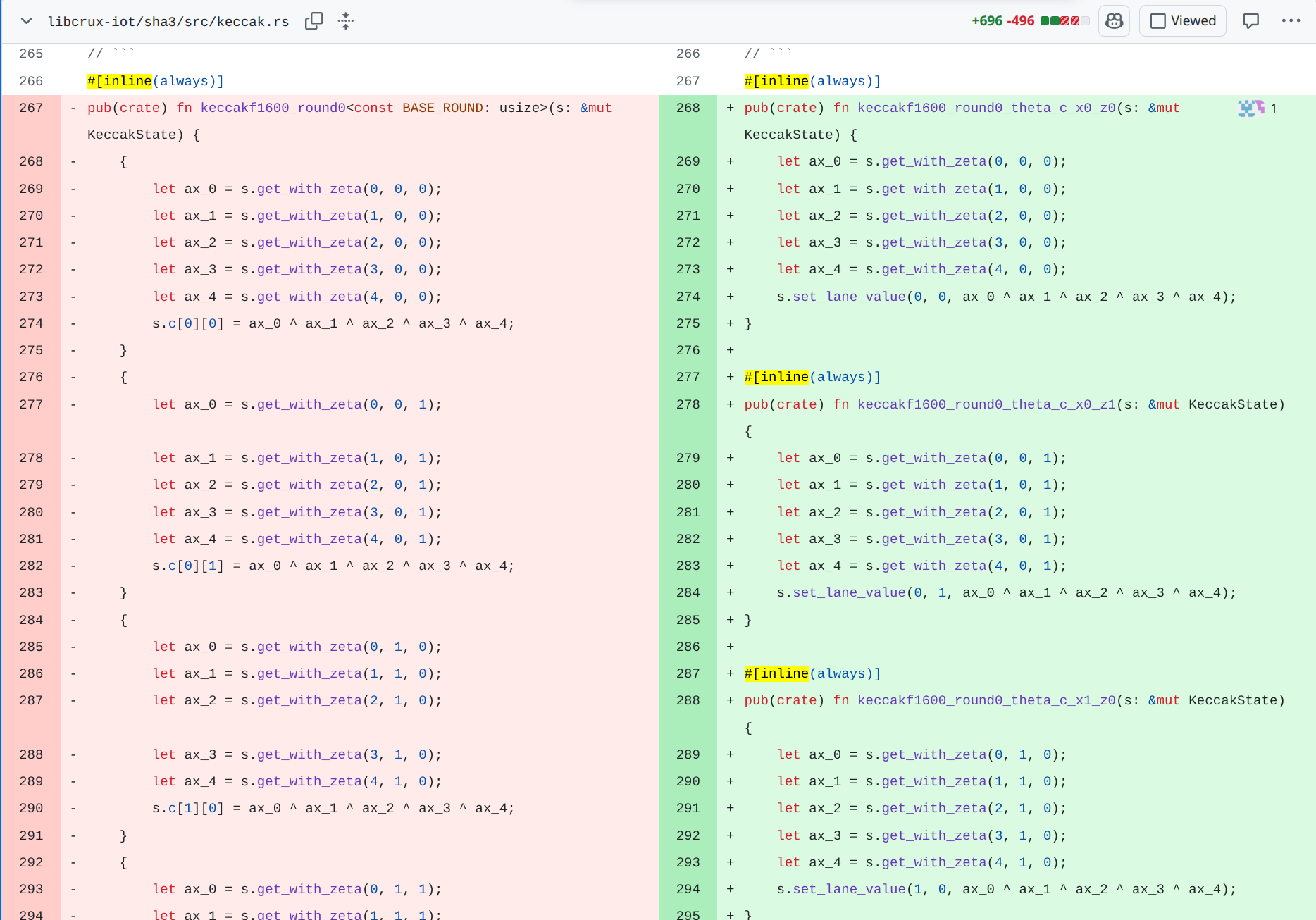Click highlighted #[inline on left line 266

(120, 81)
